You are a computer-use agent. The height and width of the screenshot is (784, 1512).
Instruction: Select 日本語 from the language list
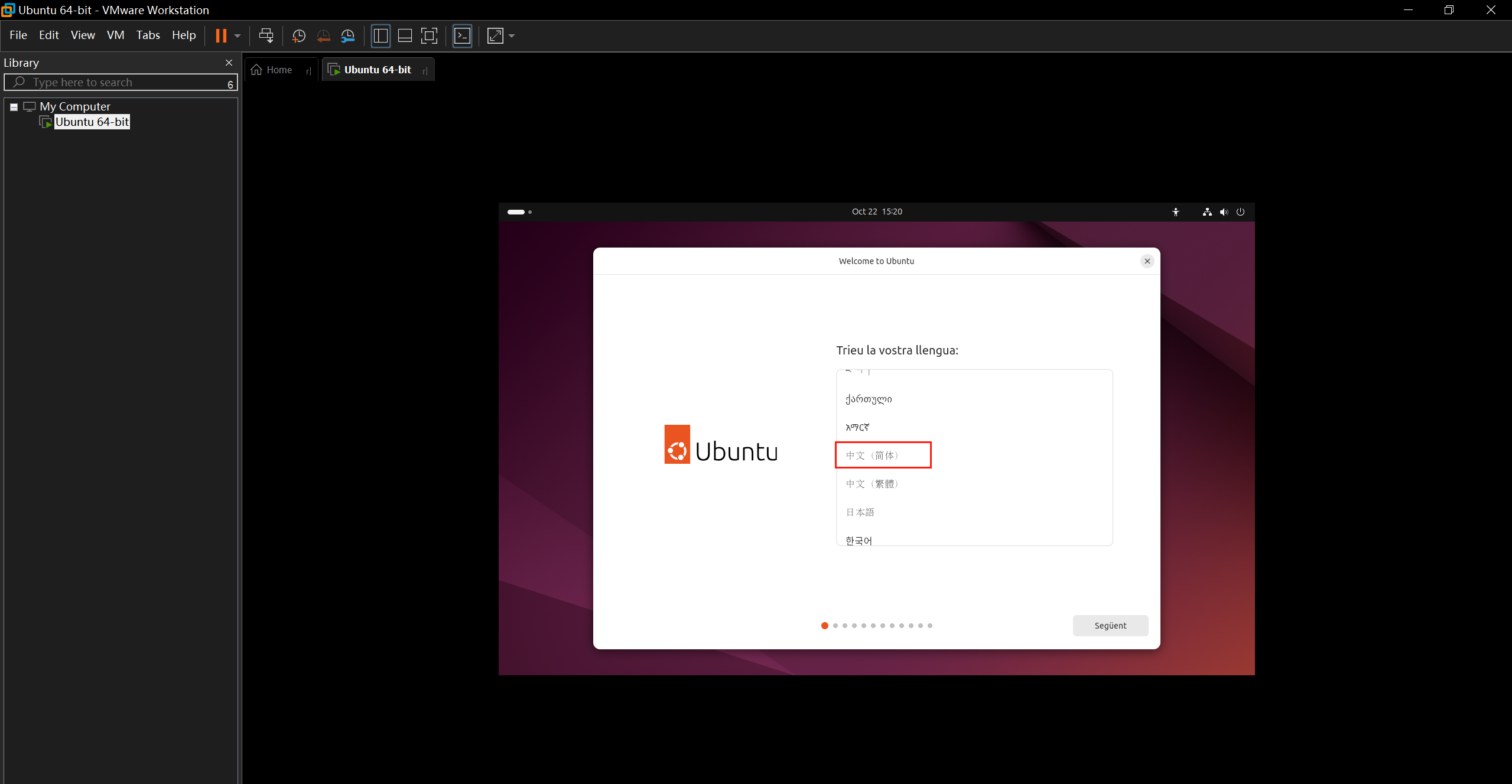(x=860, y=512)
